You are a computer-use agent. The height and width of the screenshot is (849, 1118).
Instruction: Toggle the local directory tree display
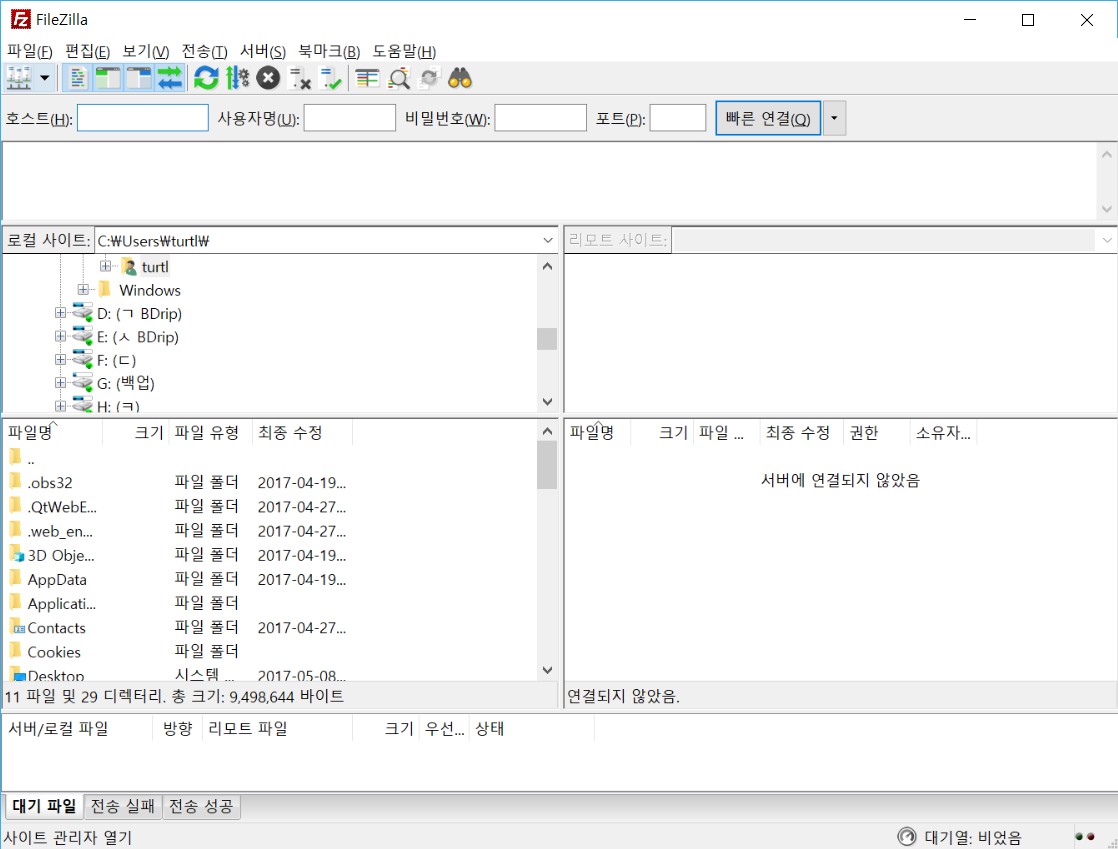[x=108, y=78]
